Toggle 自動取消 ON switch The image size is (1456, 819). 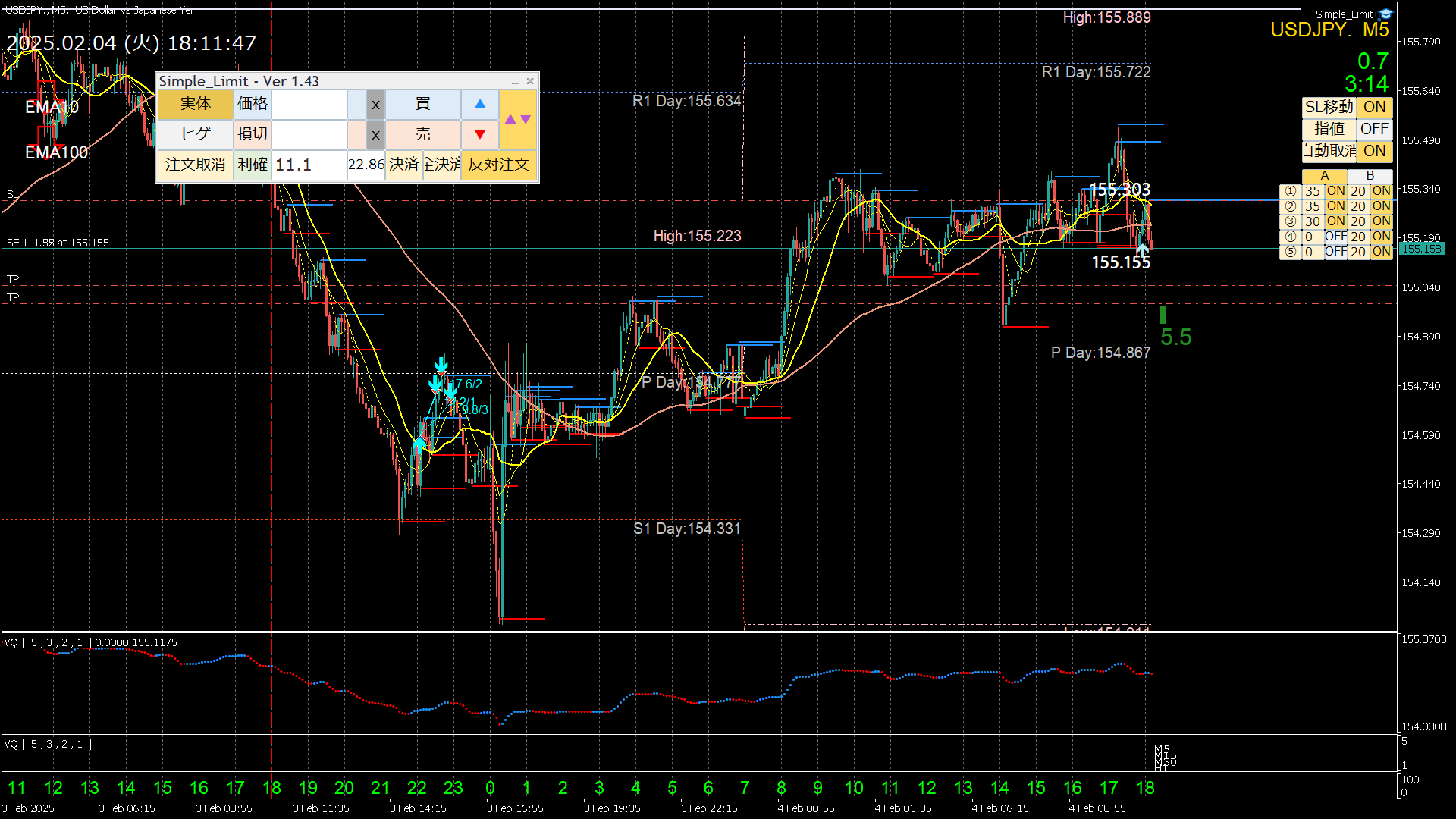pos(1374,151)
